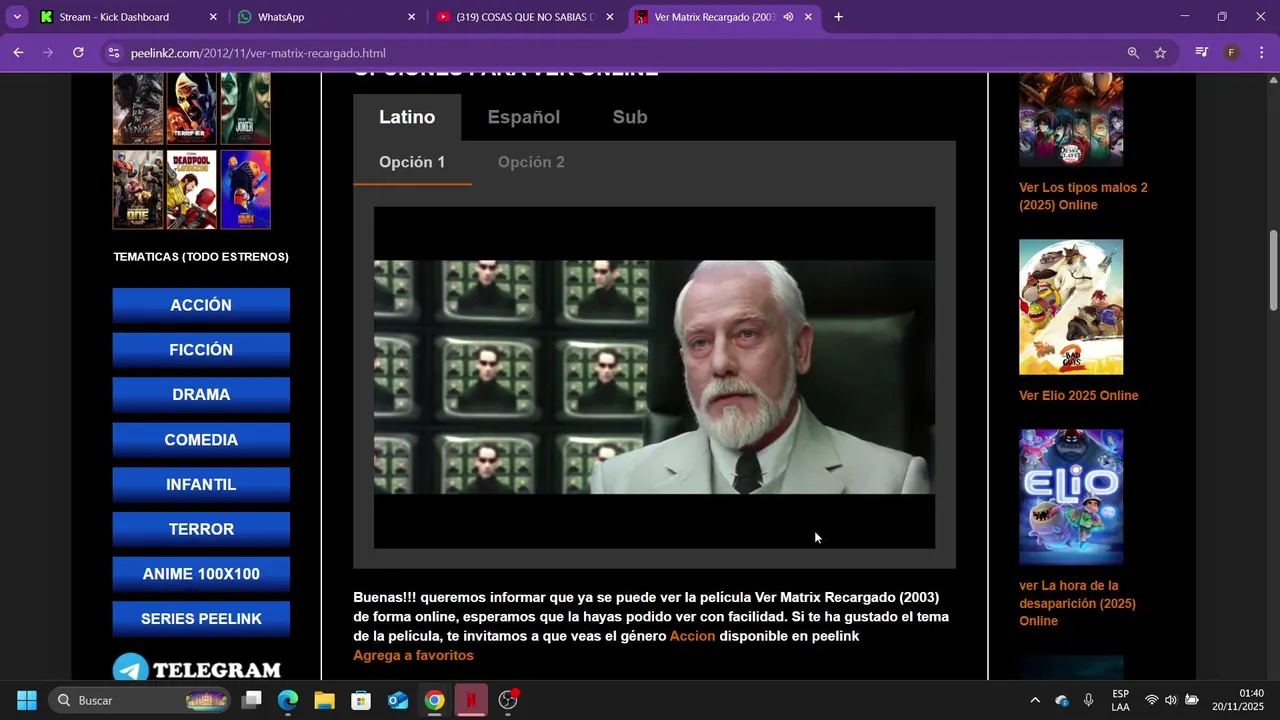Open the Chrome profile avatar
Image resolution: width=1280 pixels, height=720 pixels.
click(x=1232, y=52)
